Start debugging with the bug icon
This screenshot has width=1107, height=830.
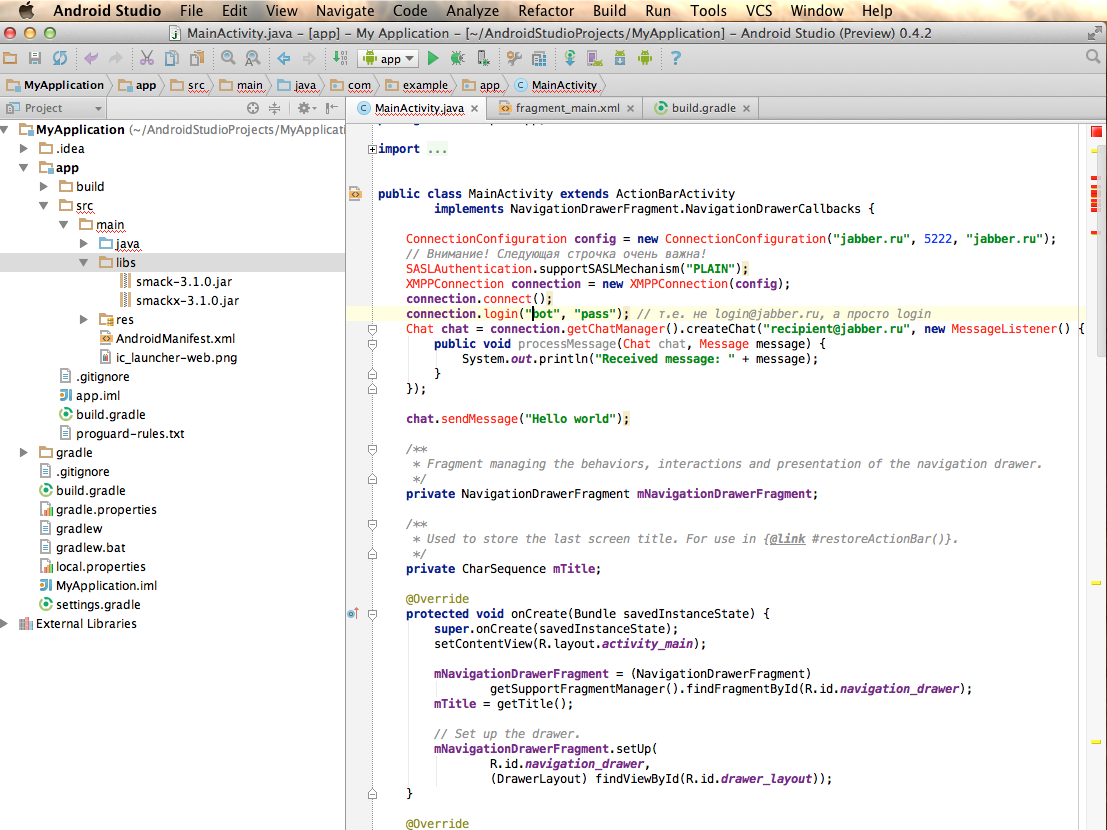tap(457, 59)
